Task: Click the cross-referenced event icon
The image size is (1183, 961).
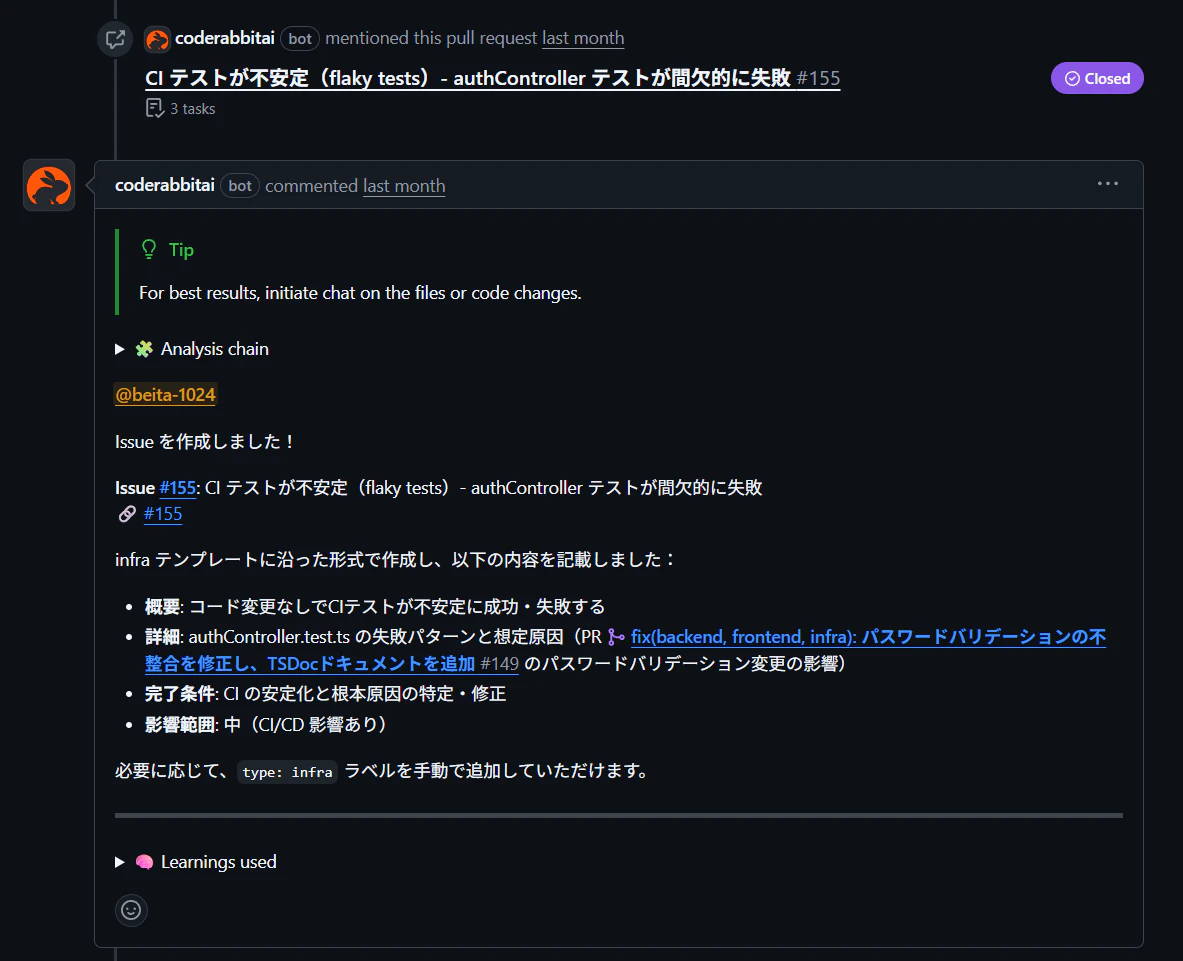Action: [x=115, y=38]
